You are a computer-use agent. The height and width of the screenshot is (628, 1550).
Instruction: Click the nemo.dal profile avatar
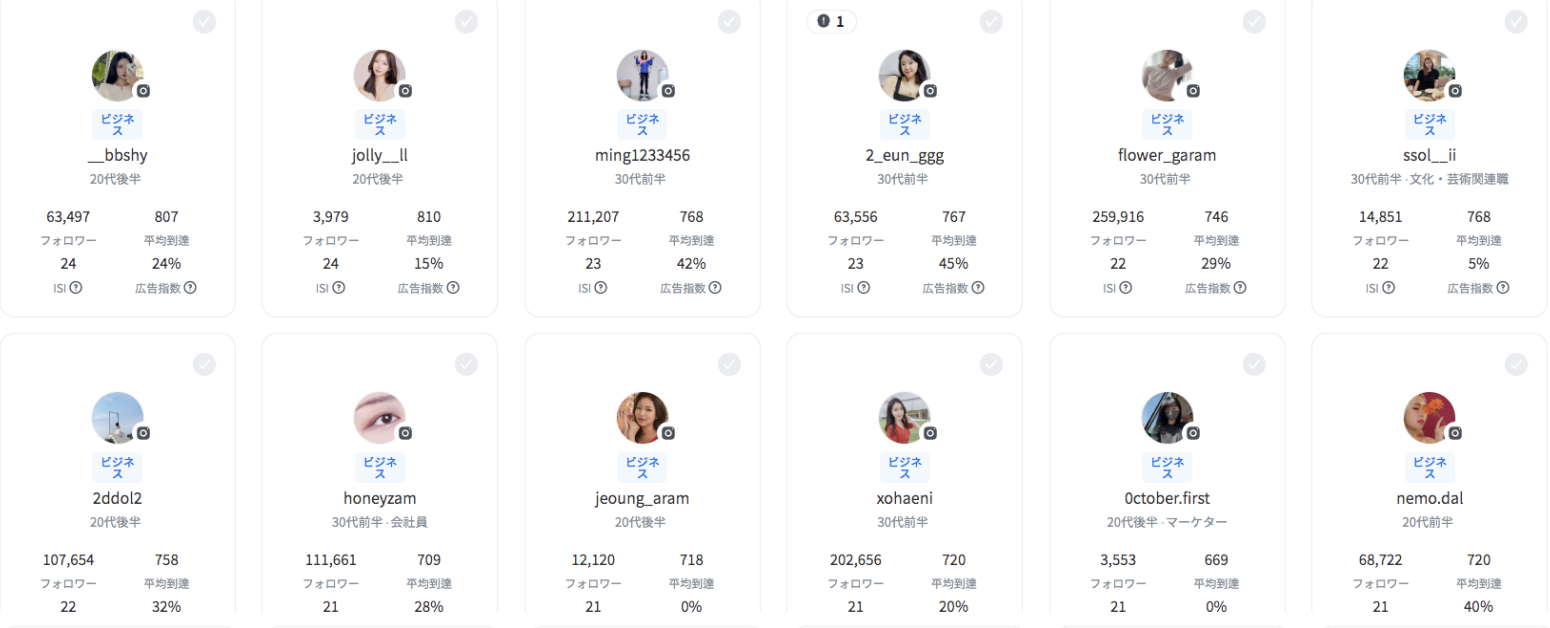(1429, 418)
